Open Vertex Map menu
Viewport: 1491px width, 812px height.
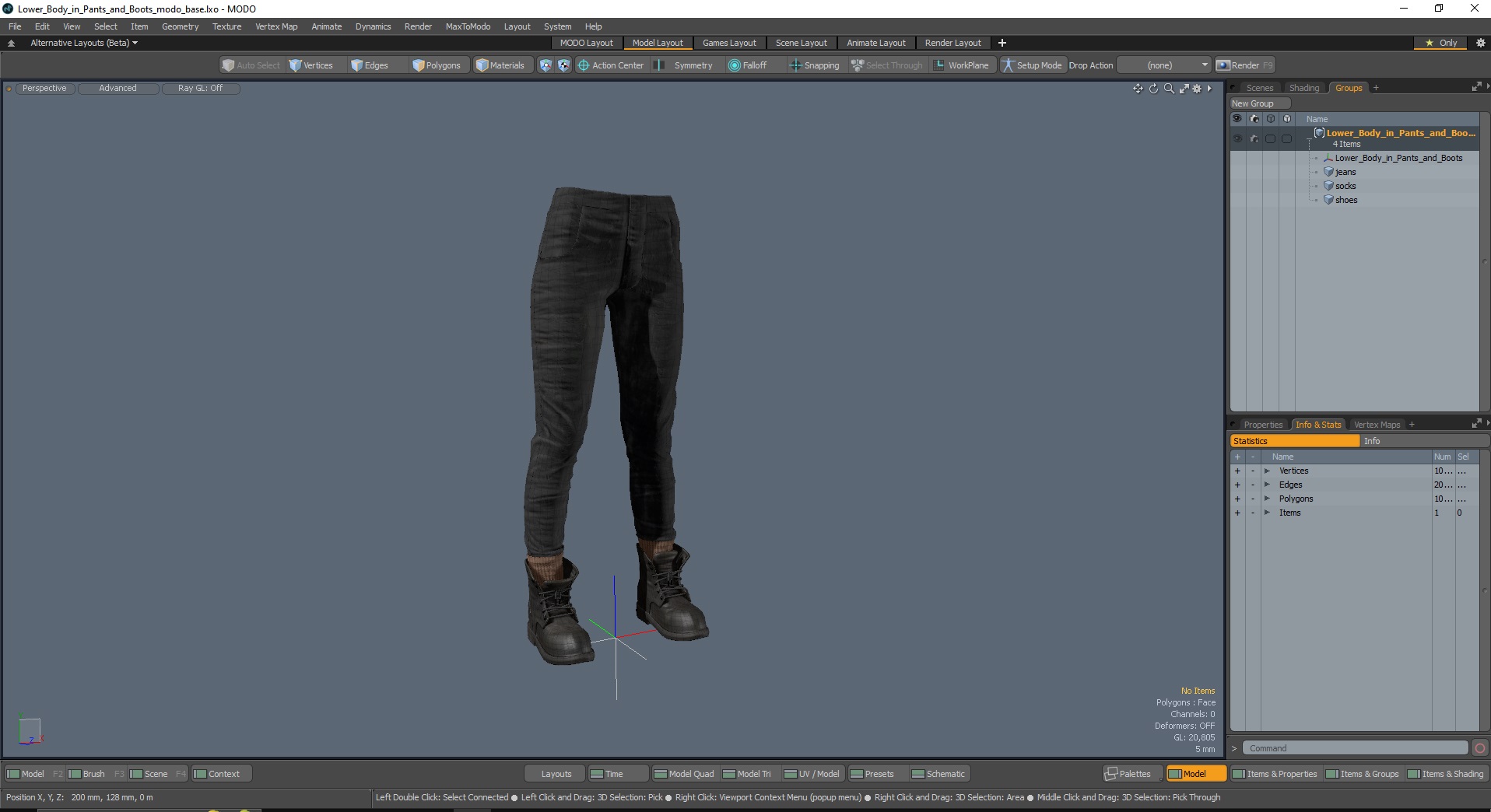276,26
